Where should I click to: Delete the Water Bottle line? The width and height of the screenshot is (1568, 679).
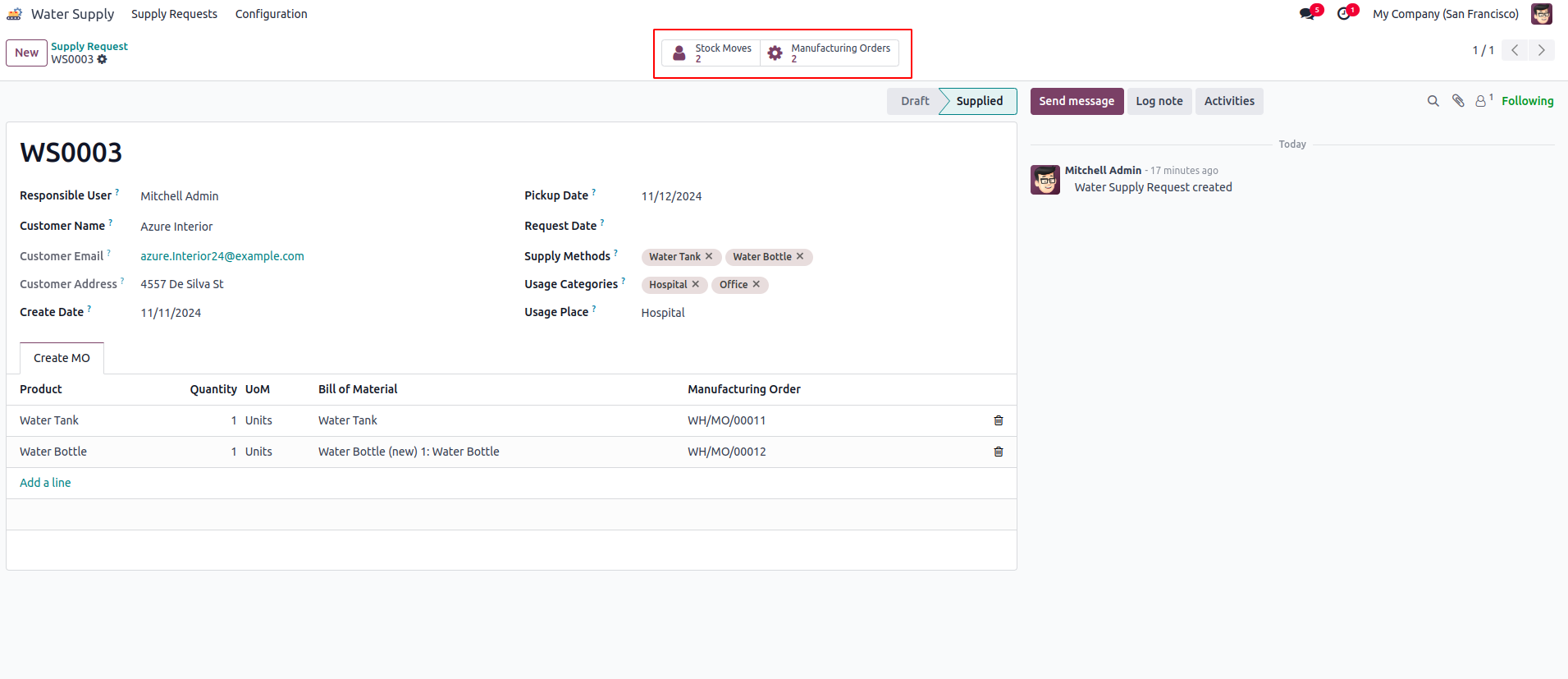click(999, 452)
